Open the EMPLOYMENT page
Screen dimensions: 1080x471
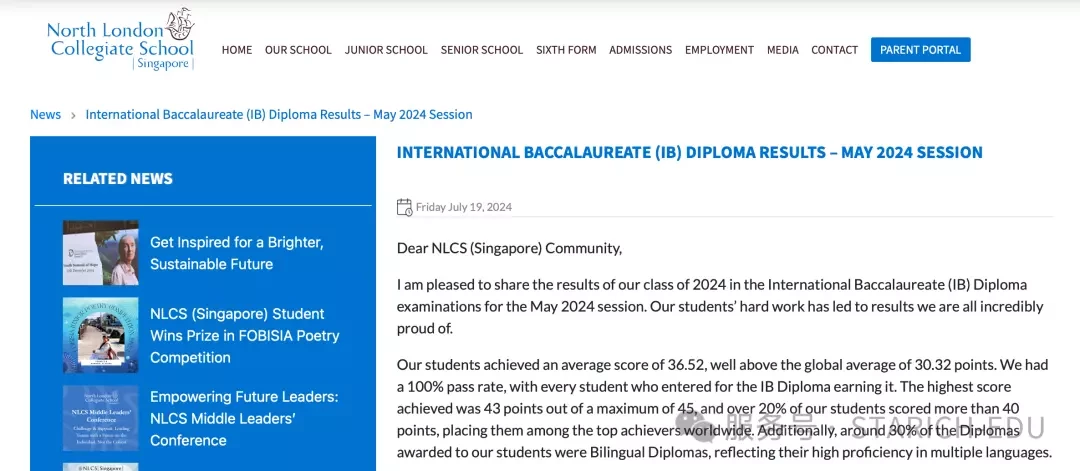tap(719, 50)
